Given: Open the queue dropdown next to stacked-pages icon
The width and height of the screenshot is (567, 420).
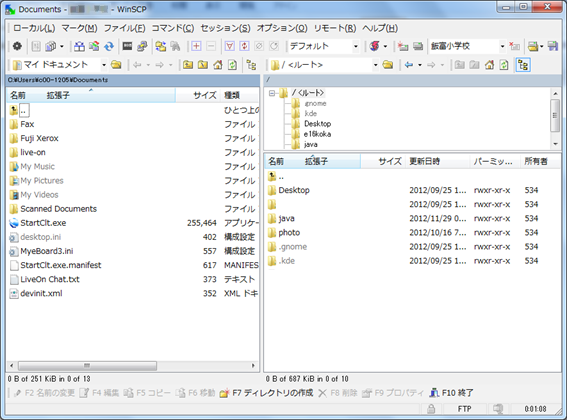Looking at the screenshot, I should point(62,46).
